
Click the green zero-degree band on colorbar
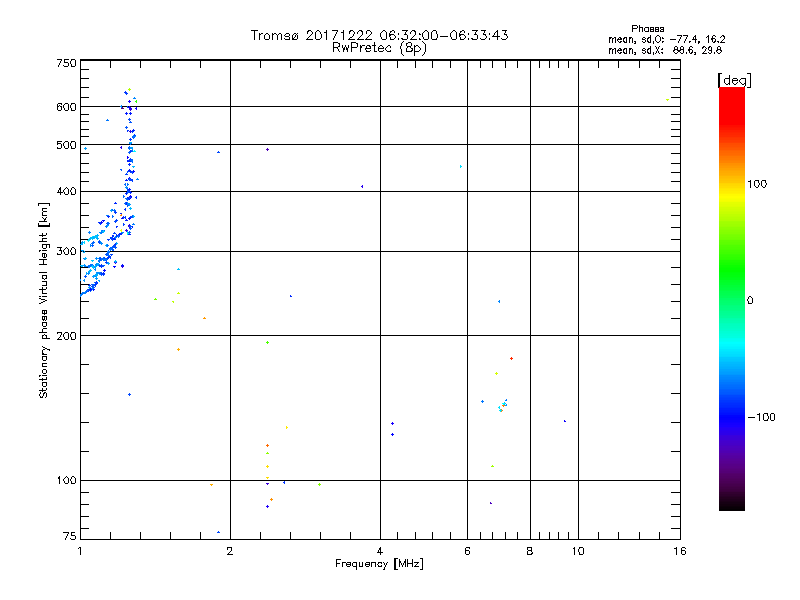pos(731,300)
